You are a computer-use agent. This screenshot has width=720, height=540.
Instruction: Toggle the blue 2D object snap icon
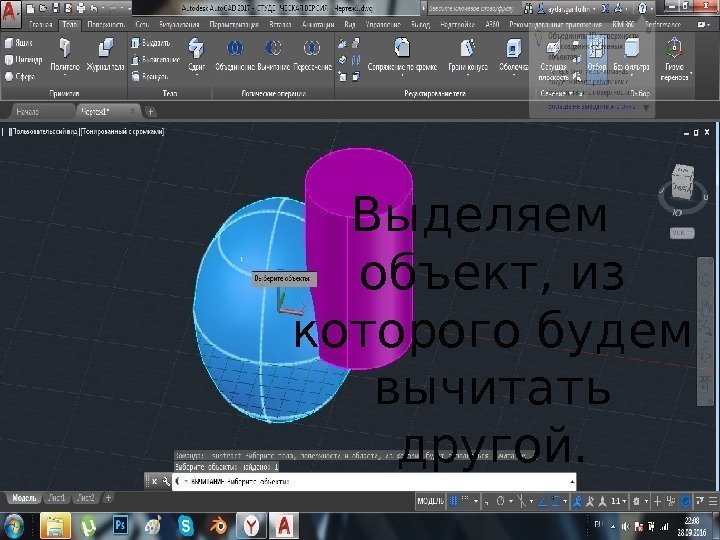555,501
